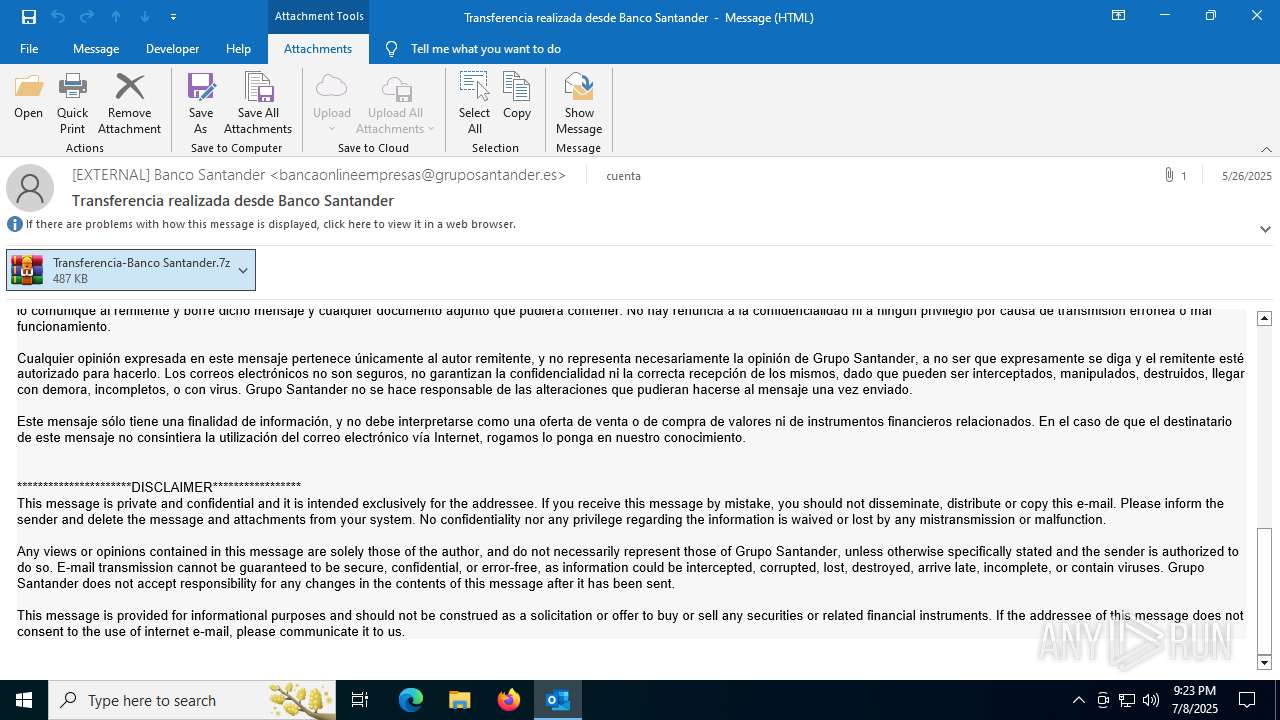The width and height of the screenshot is (1280, 720).
Task: Click the email subject line text
Action: pyautogui.click(x=233, y=201)
